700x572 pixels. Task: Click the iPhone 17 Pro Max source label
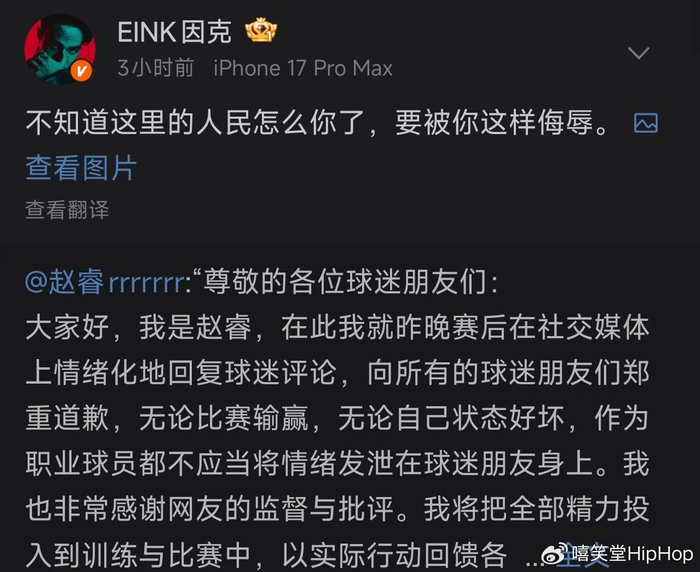pos(302,68)
